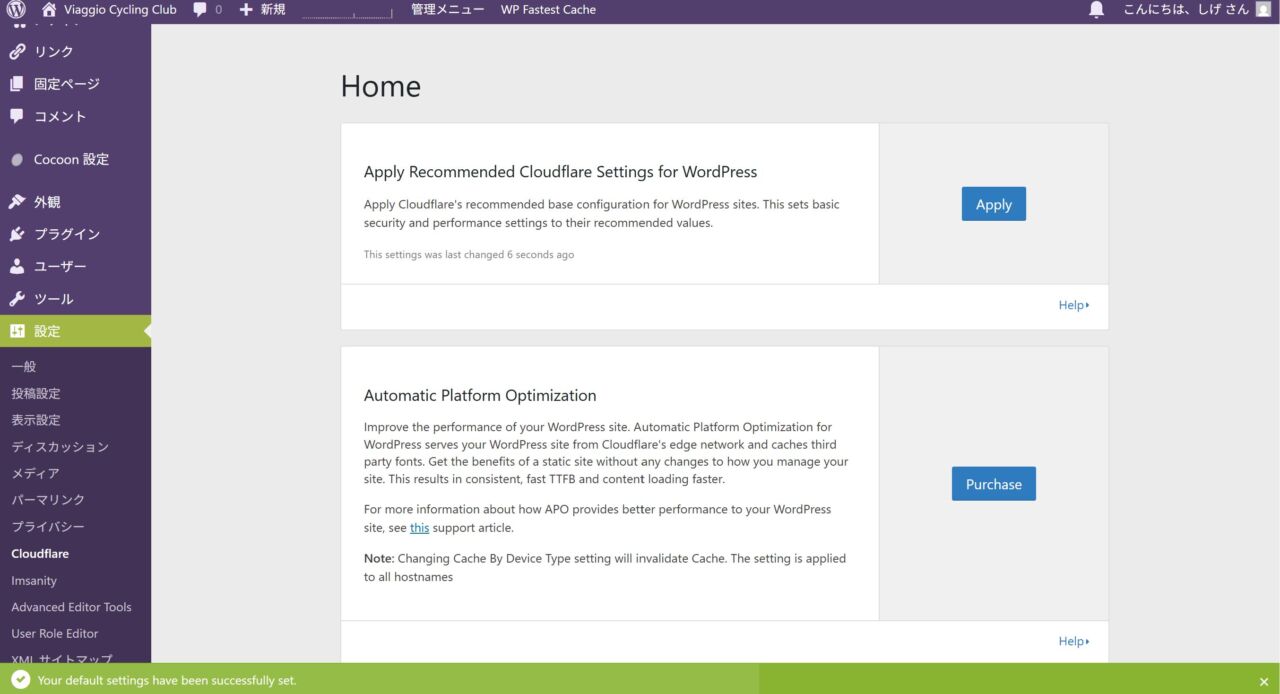
Task: Click the WordPress logo in admin bar
Action: click(17, 10)
